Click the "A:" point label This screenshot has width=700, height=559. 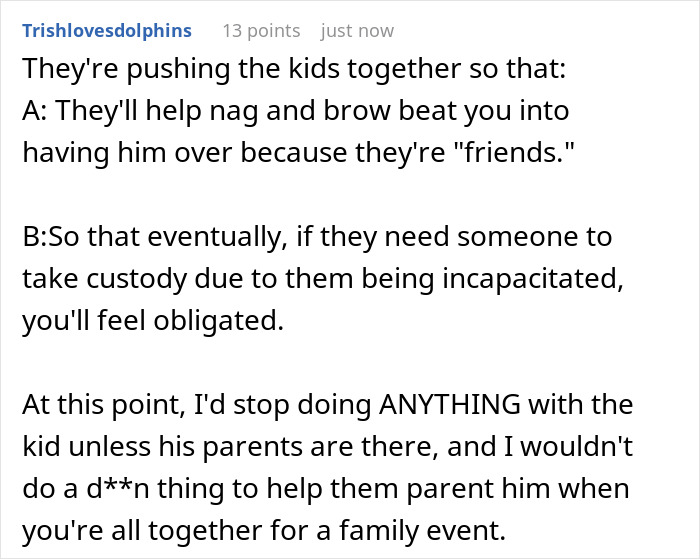pos(37,113)
